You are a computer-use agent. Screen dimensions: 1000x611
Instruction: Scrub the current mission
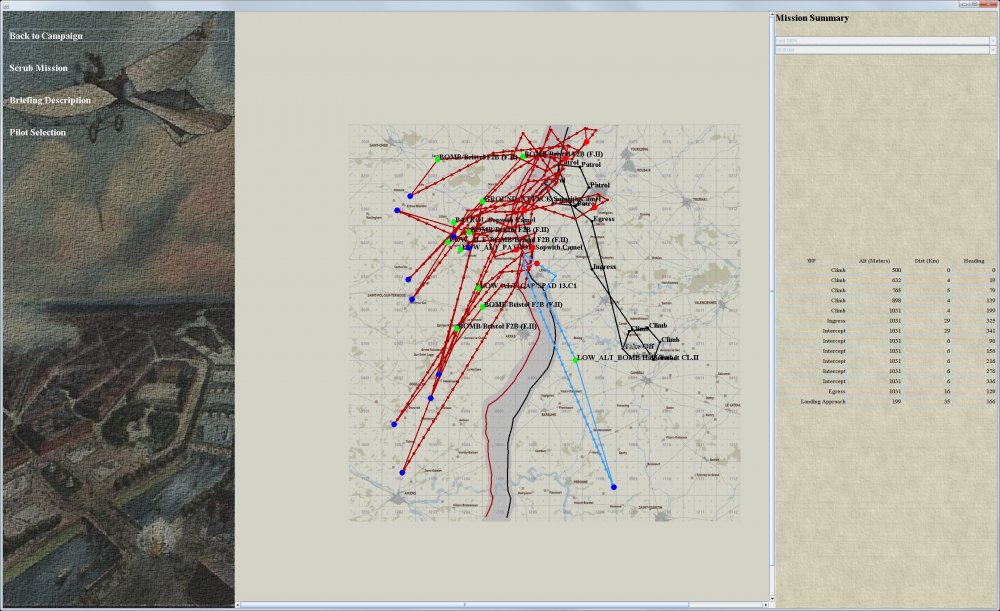39,68
